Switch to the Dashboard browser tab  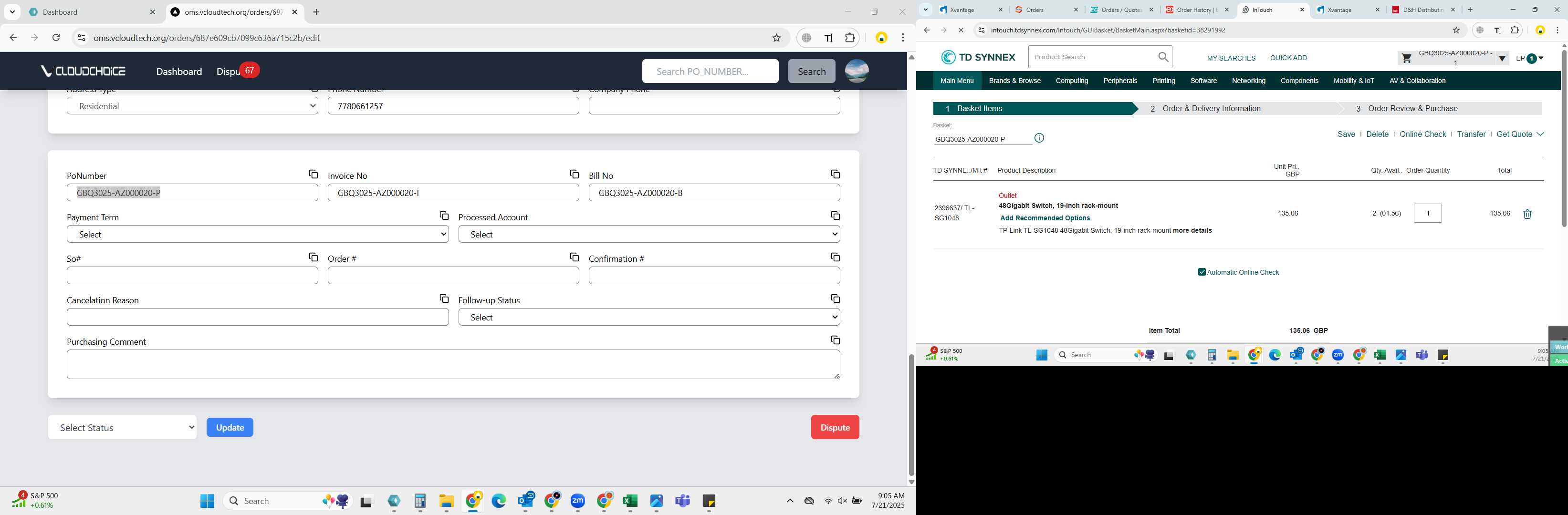(93, 12)
